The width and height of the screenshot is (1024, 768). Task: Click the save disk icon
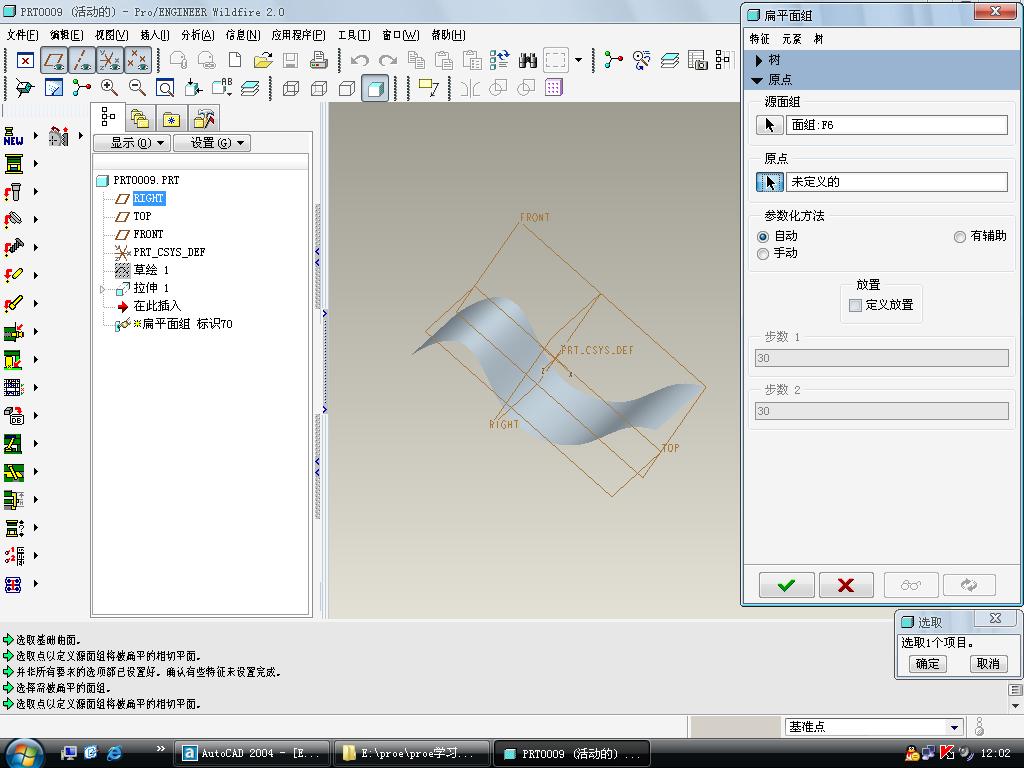pos(291,61)
